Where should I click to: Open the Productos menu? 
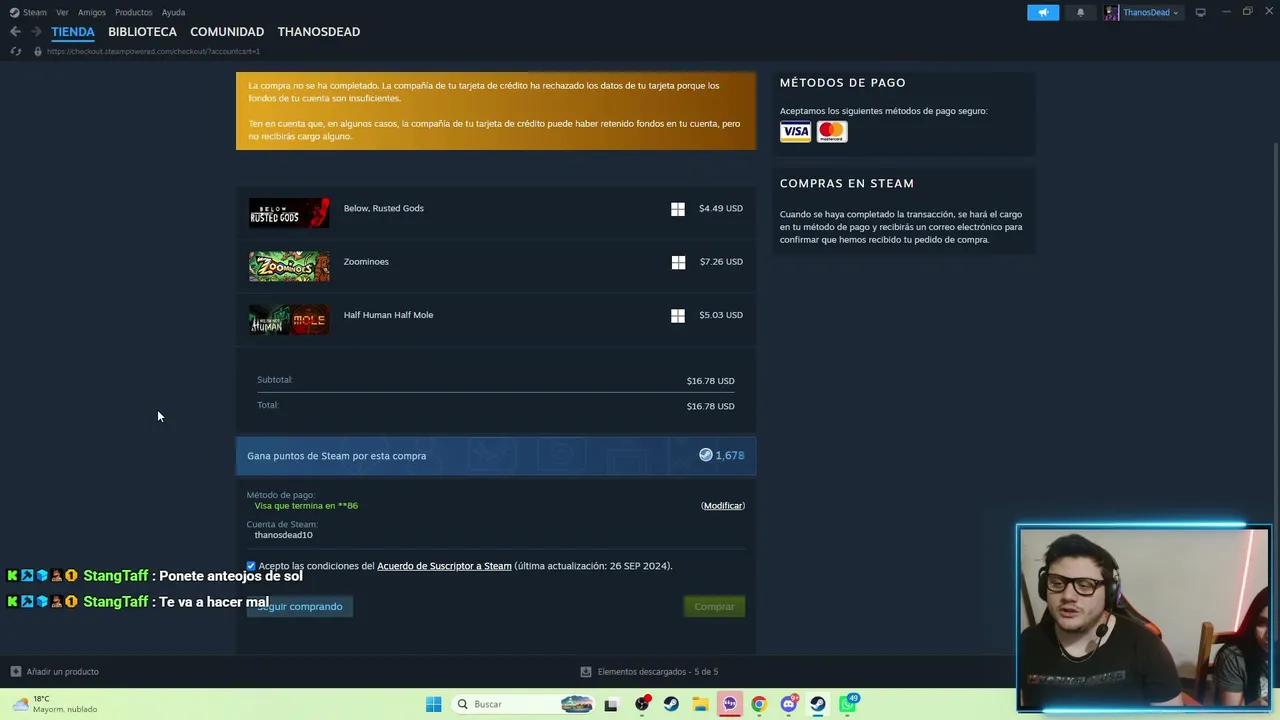pos(134,12)
